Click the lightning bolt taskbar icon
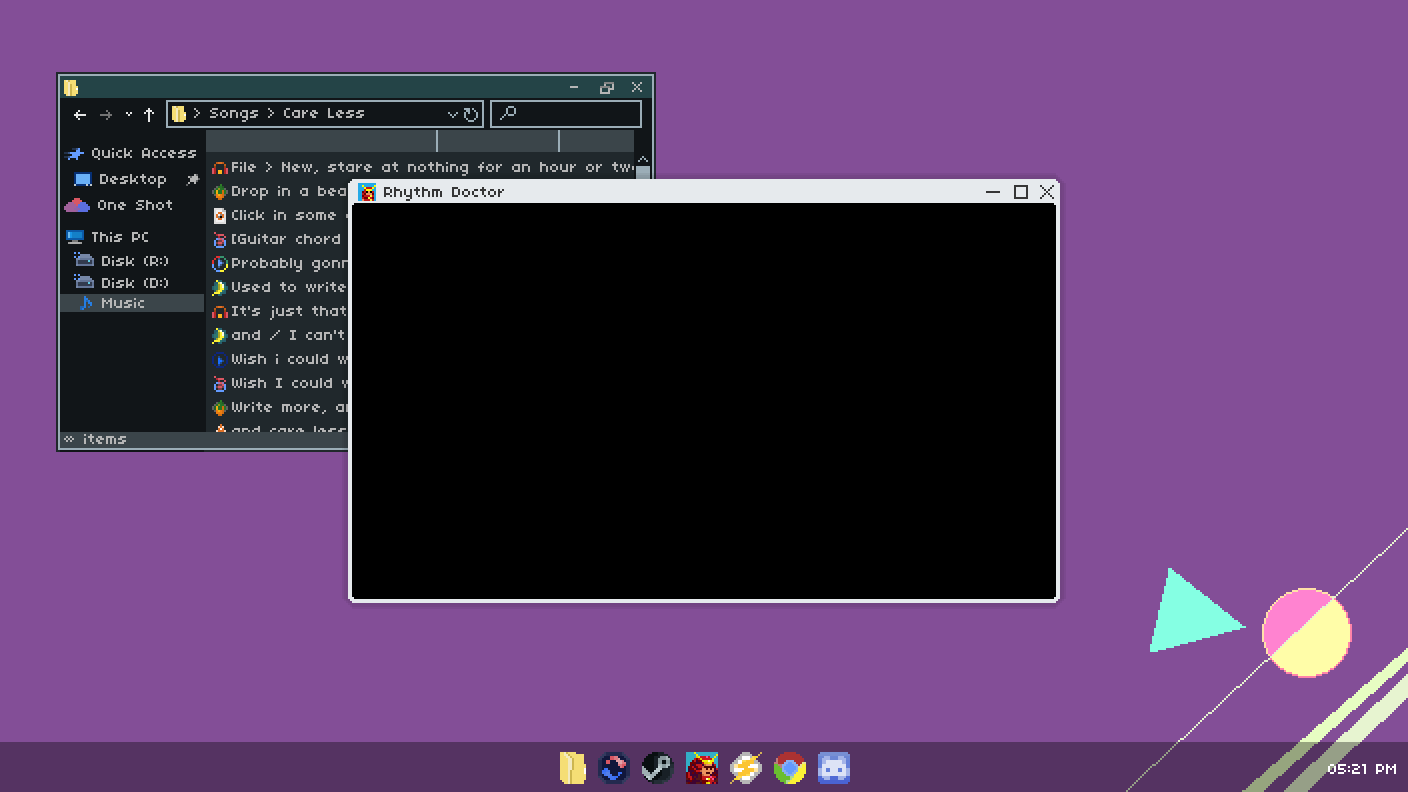Viewport: 1408px width, 792px height. [745, 768]
